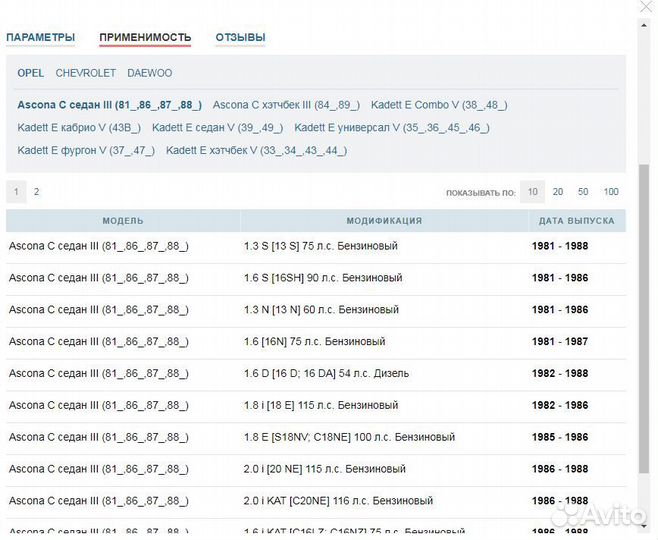Pick the DAEWOO brand filter
Screen dimensions: 658x540
click(148, 73)
